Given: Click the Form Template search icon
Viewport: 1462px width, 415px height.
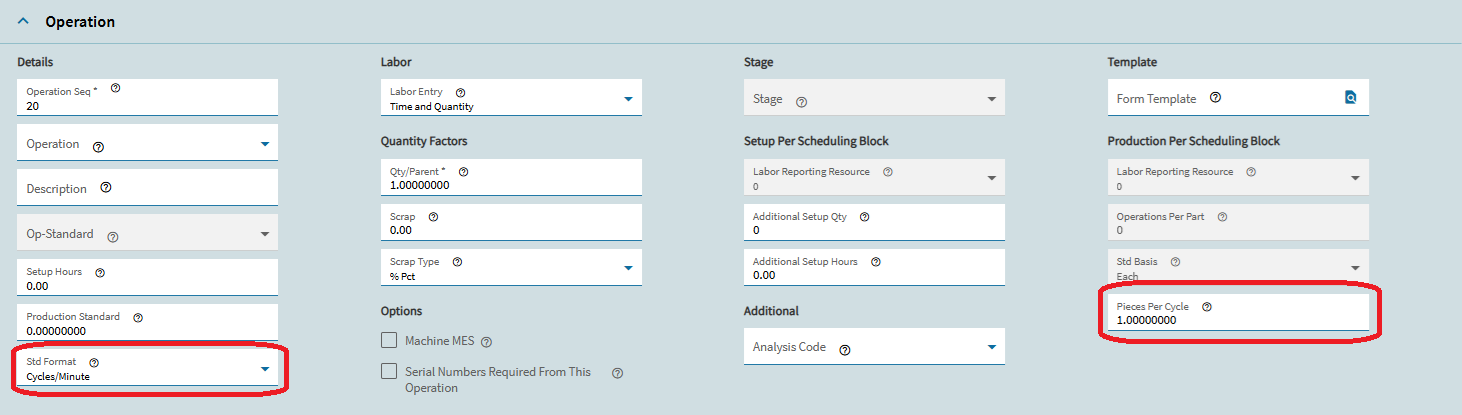Looking at the screenshot, I should coord(1350,98).
